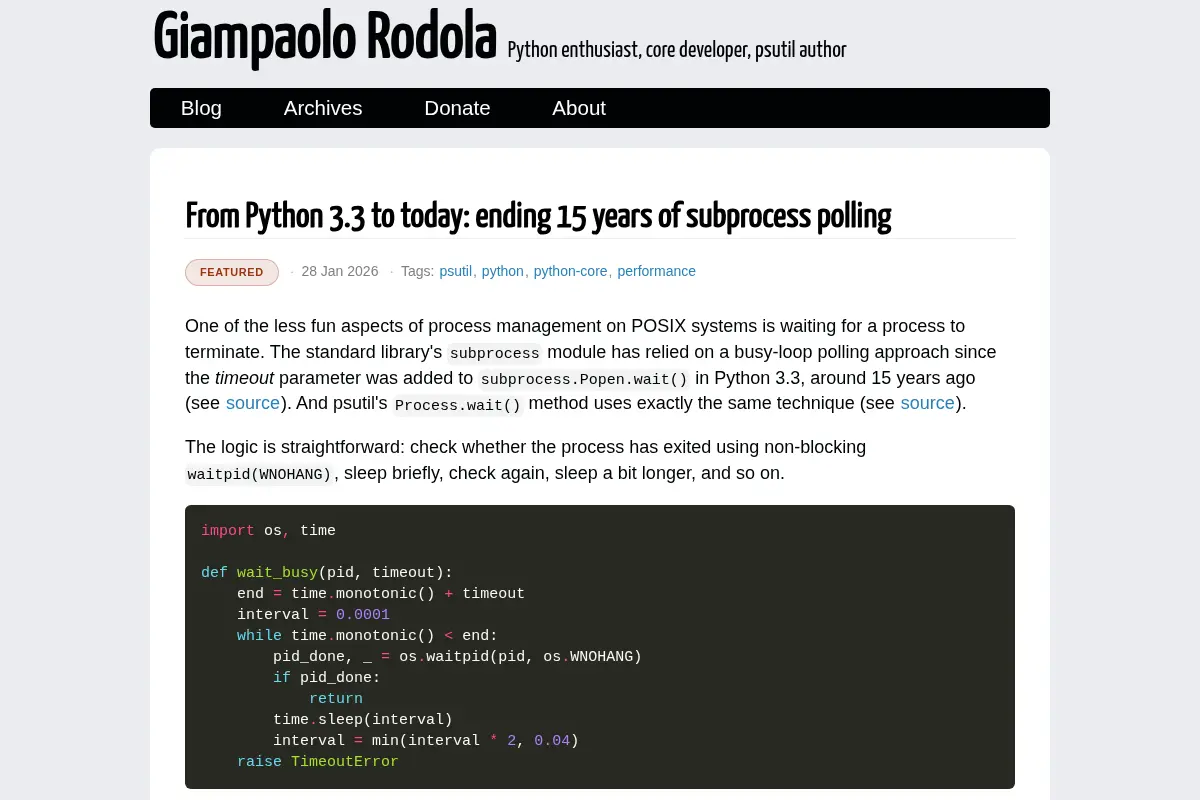Click inside the wait_busy code block
This screenshot has width=1200, height=800.
[600, 647]
